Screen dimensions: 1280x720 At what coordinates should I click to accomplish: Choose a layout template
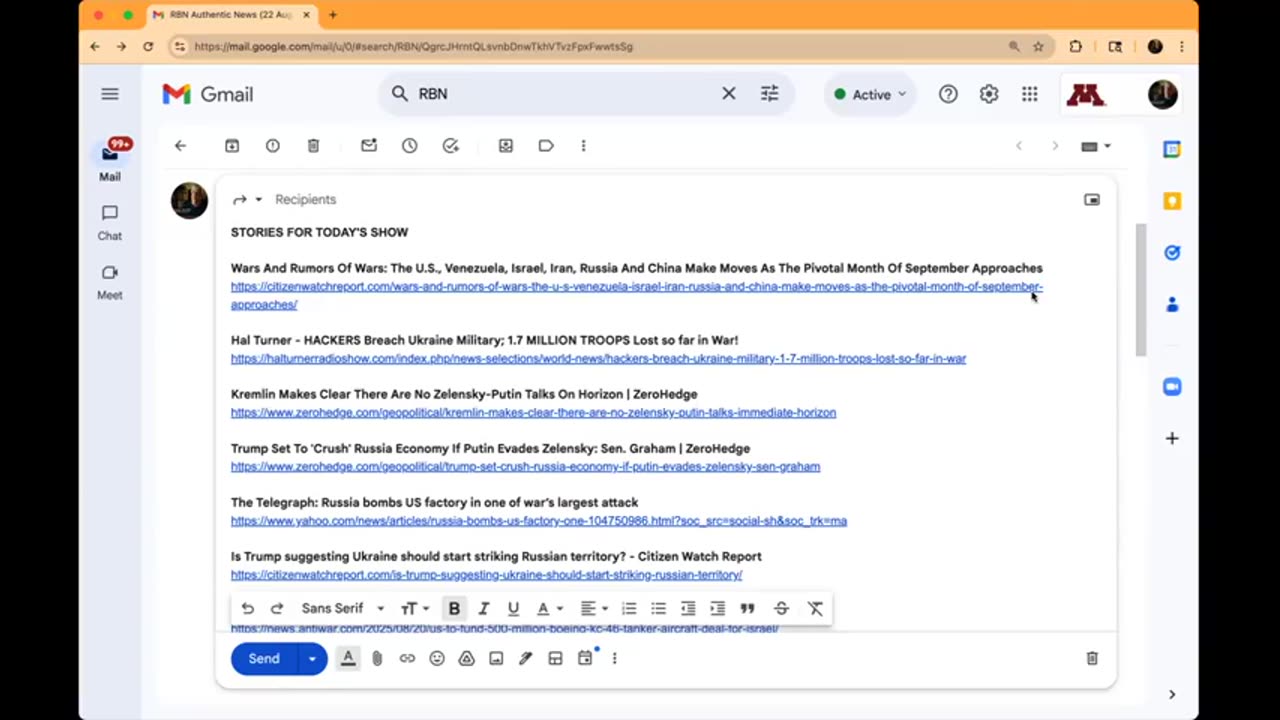pyautogui.click(x=555, y=658)
